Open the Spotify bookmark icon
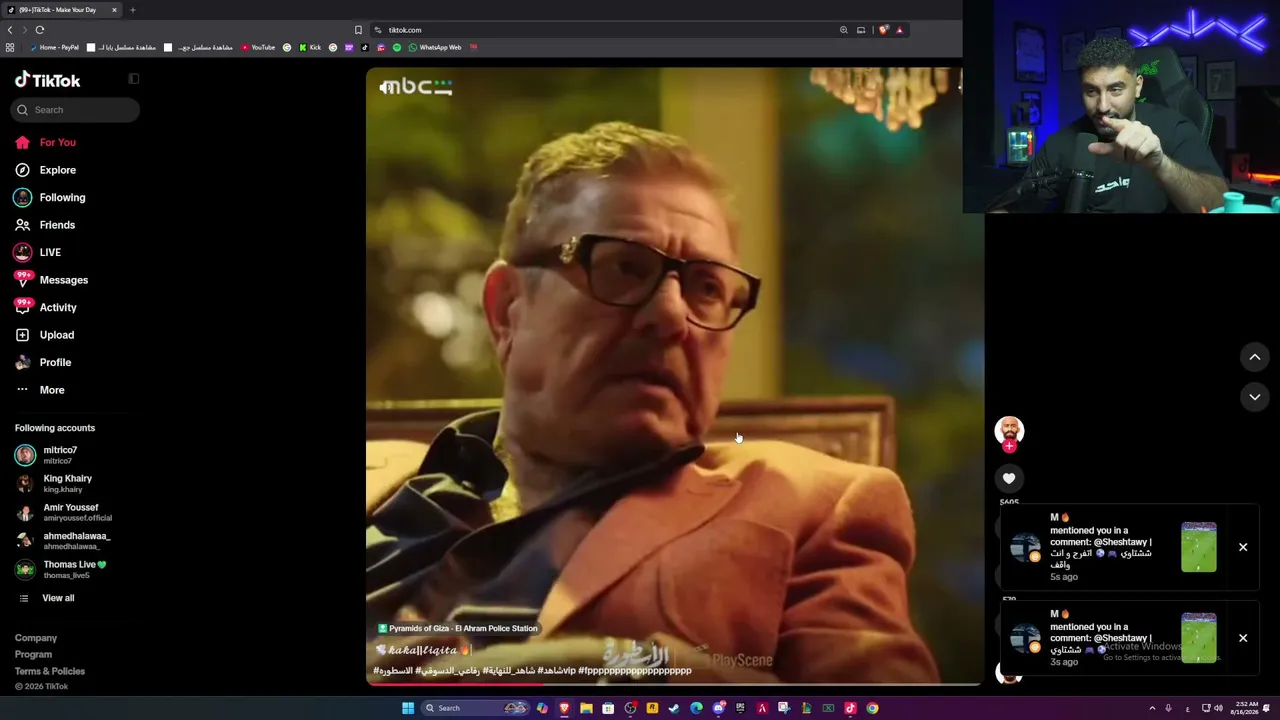The width and height of the screenshot is (1280, 720). [397, 47]
